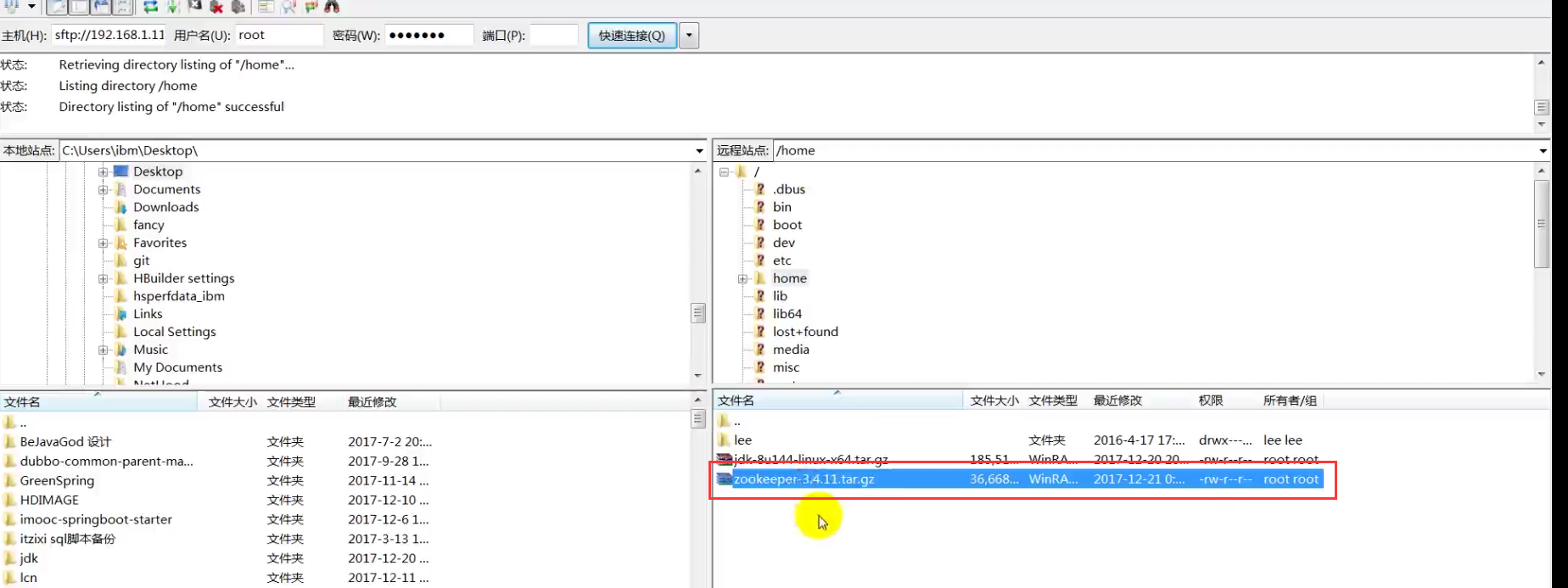Click the username field containing root
Image resolution: width=1568 pixels, height=588 pixels.
tap(279, 35)
